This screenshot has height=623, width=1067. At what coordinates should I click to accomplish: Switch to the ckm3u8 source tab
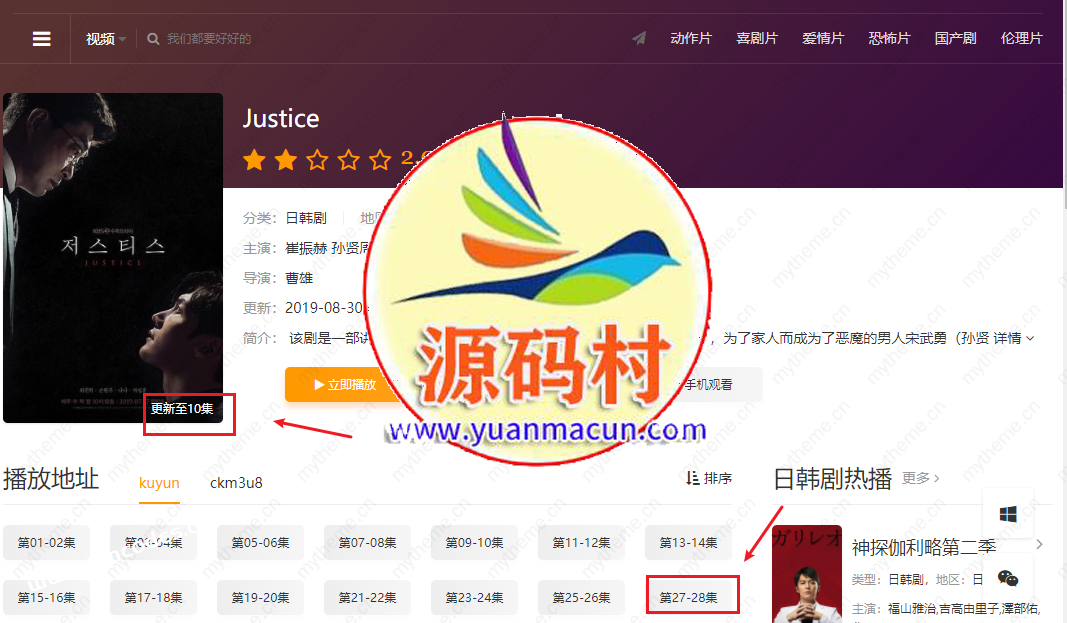[236, 483]
